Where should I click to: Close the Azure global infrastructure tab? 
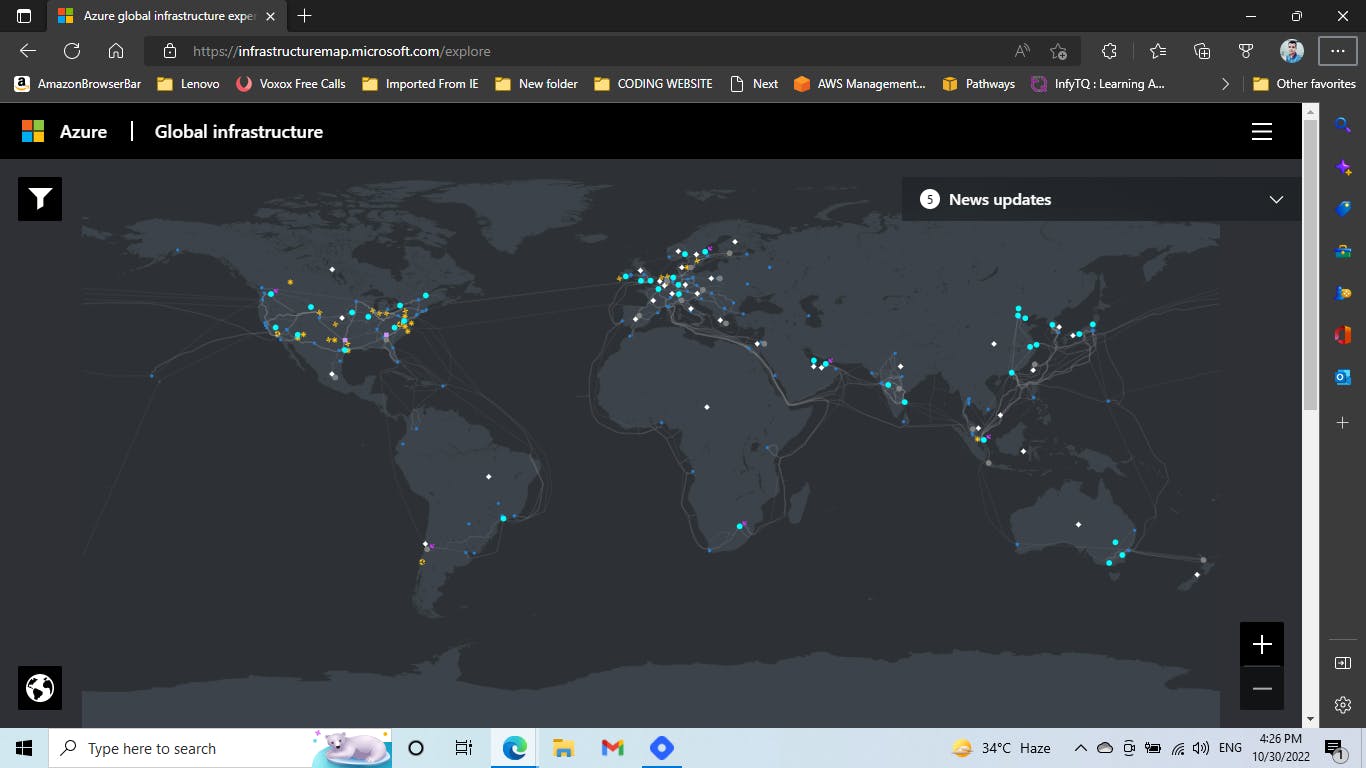(x=270, y=16)
